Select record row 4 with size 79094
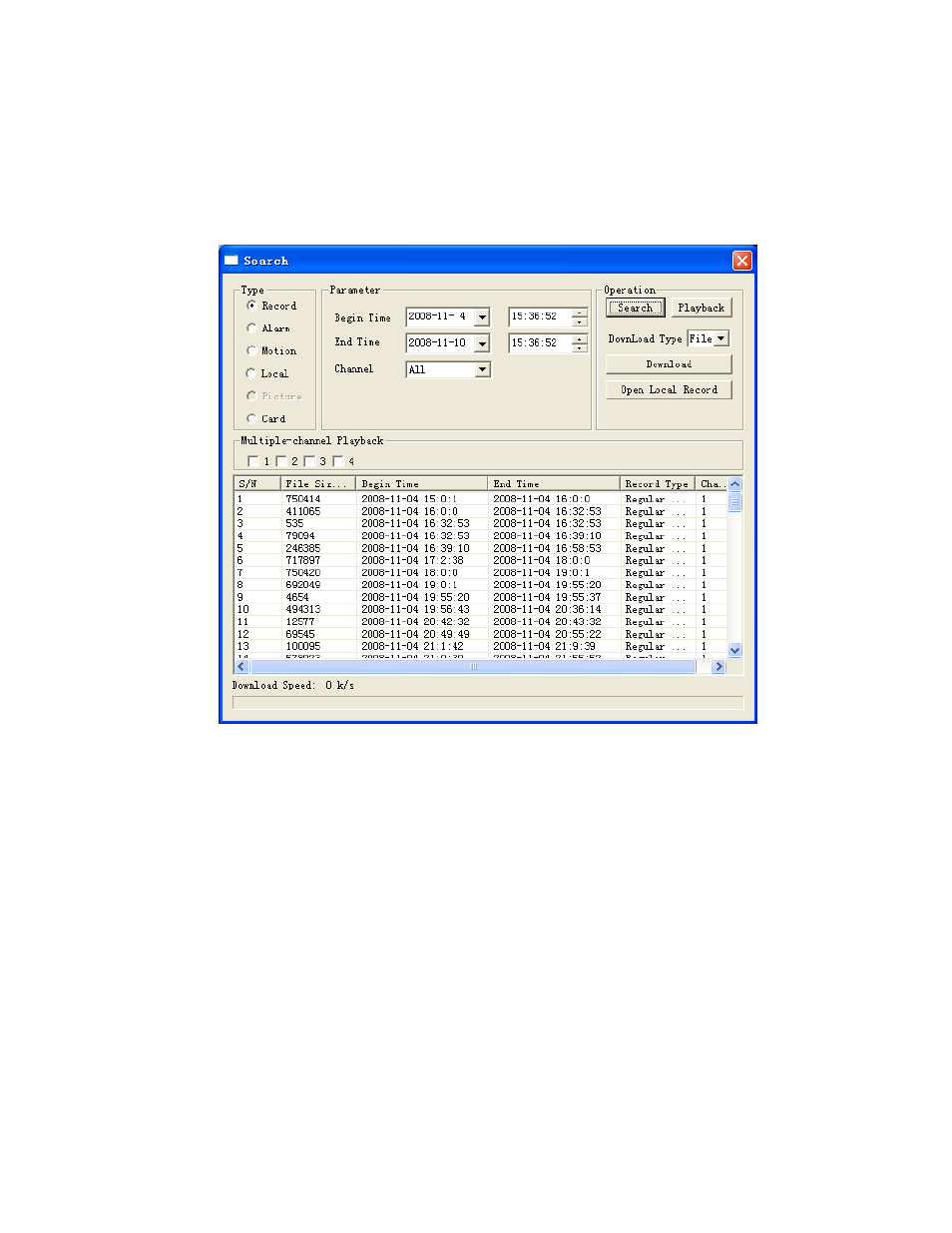 pos(481,536)
